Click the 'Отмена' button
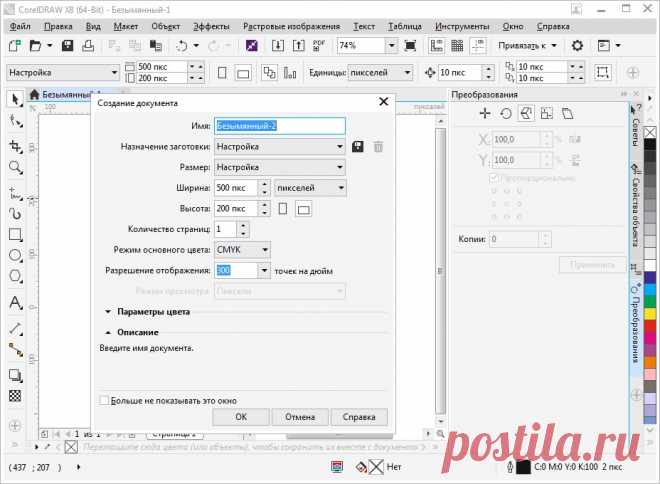This screenshot has width=660, height=484. [300, 417]
